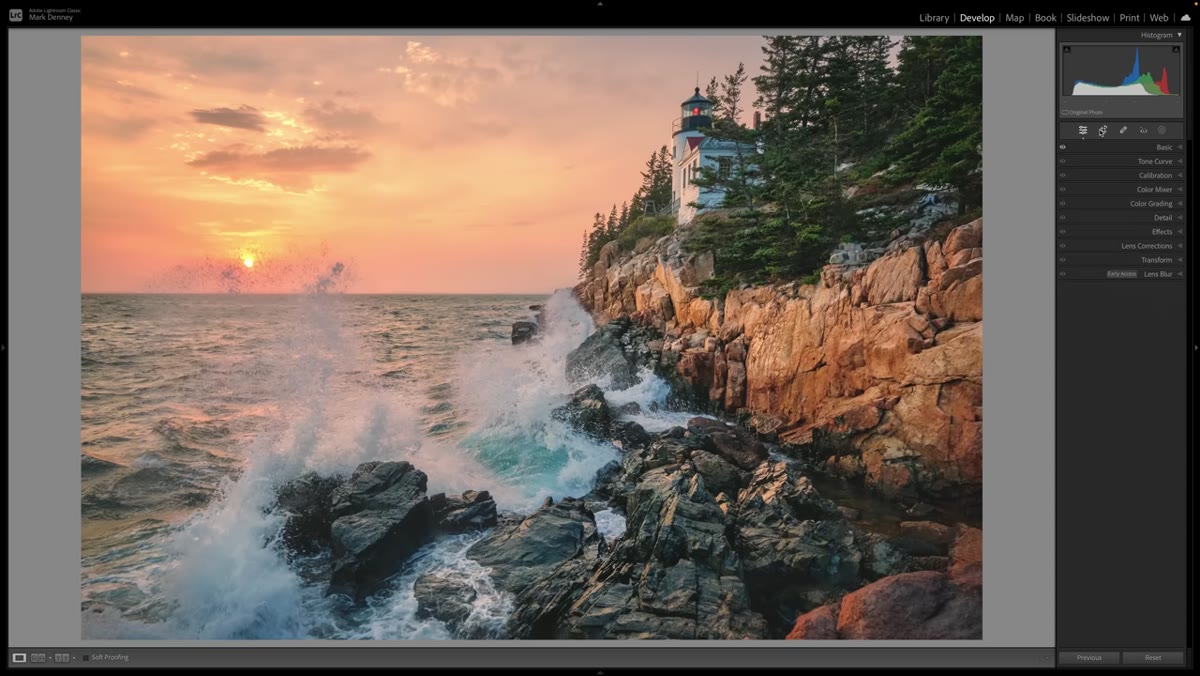Open the Masking tool
1200x676 pixels.
(1162, 130)
